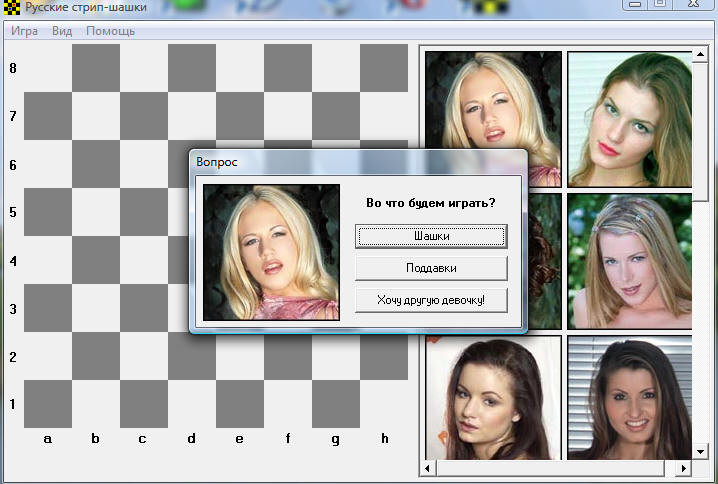The image size is (718, 484).
Task: Click the dark board square a1
Action: (48, 404)
